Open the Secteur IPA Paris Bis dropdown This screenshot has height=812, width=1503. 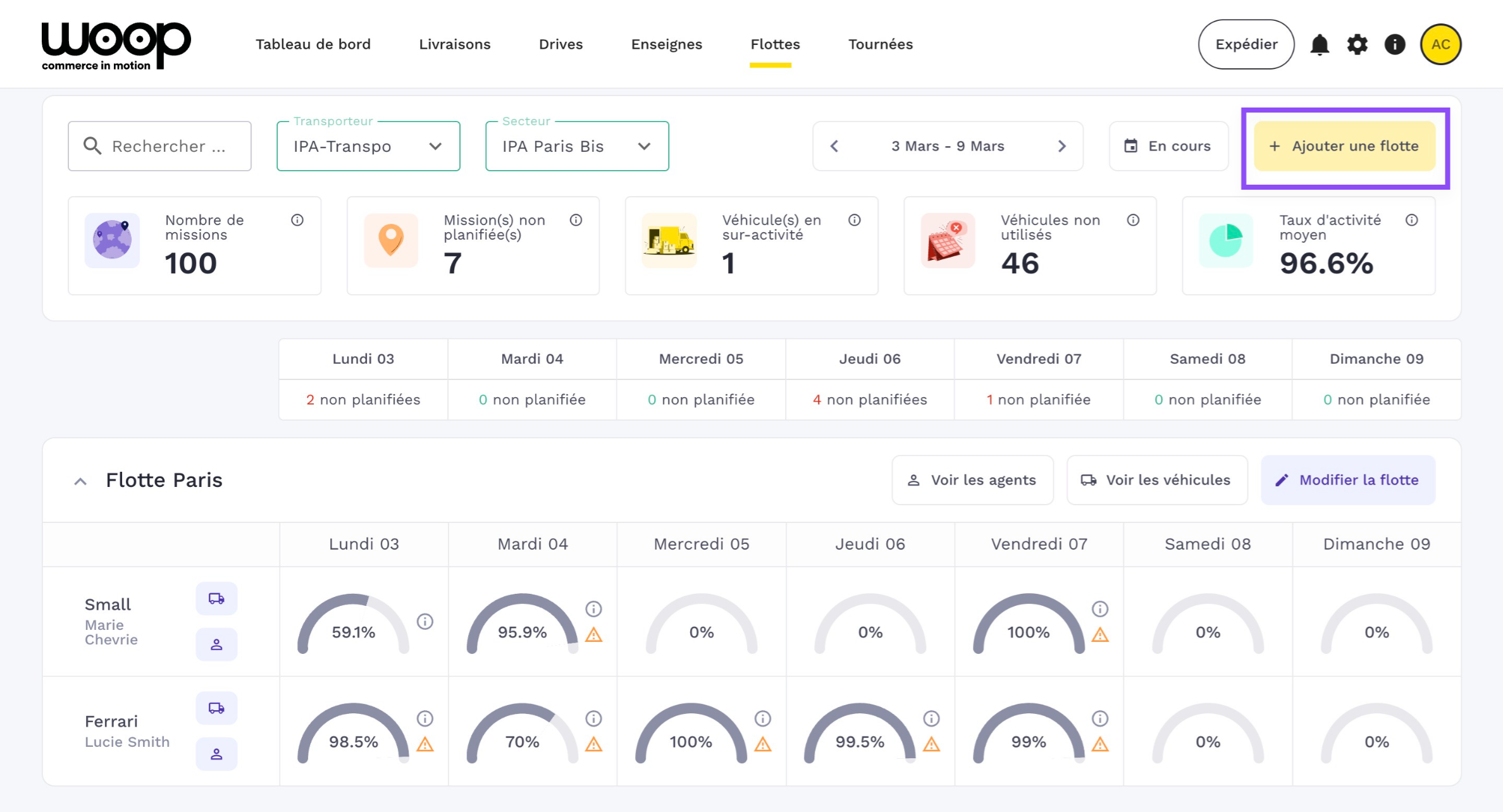pyautogui.click(x=577, y=146)
